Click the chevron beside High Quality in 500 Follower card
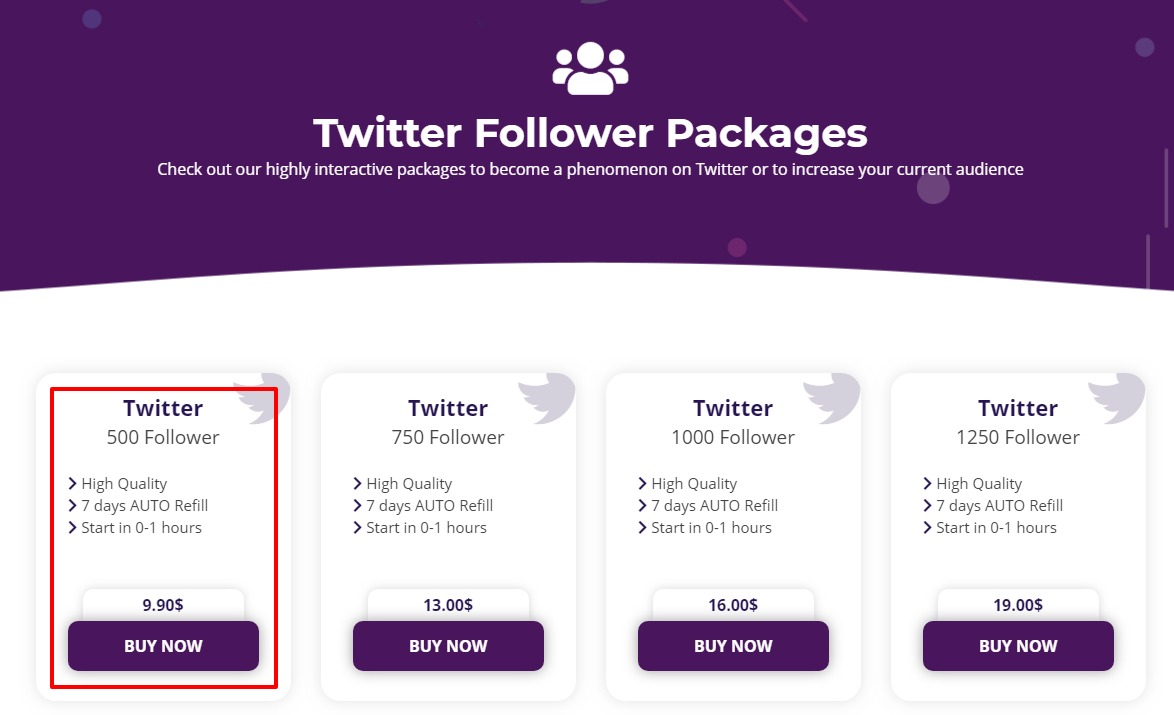This screenshot has height=715, width=1174. [x=73, y=484]
